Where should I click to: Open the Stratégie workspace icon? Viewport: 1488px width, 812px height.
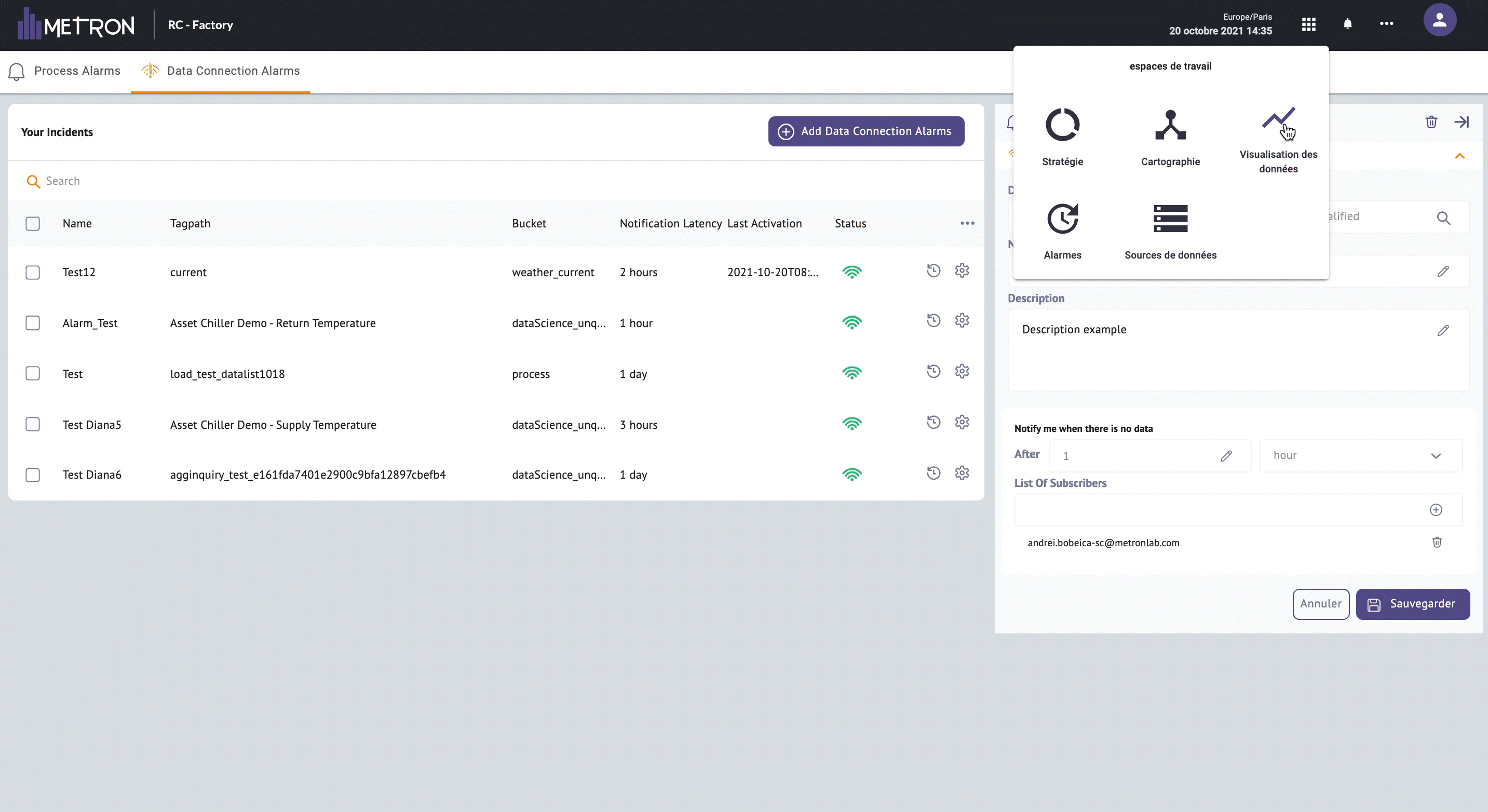(1062, 125)
